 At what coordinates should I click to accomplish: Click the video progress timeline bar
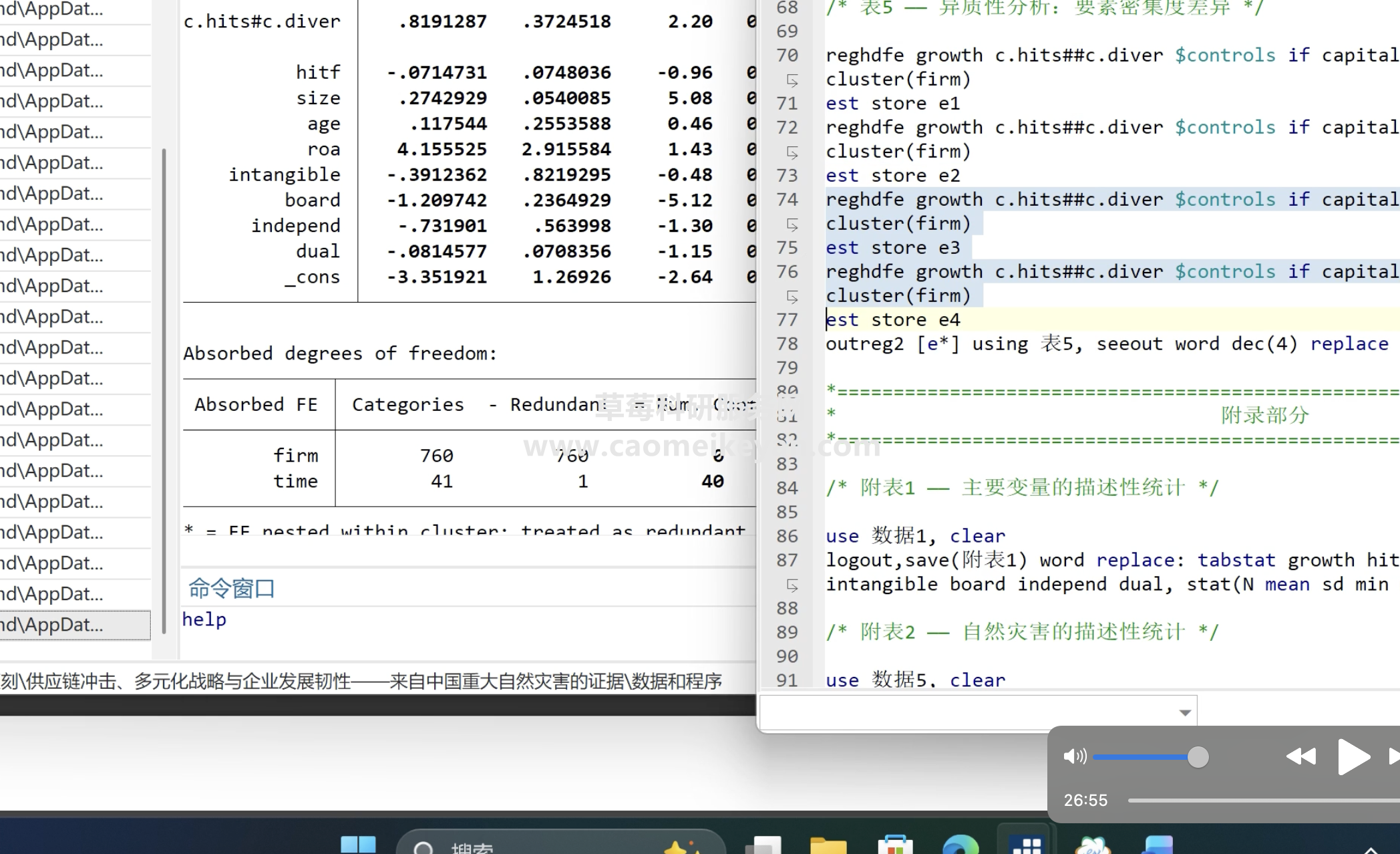tap(1262, 800)
